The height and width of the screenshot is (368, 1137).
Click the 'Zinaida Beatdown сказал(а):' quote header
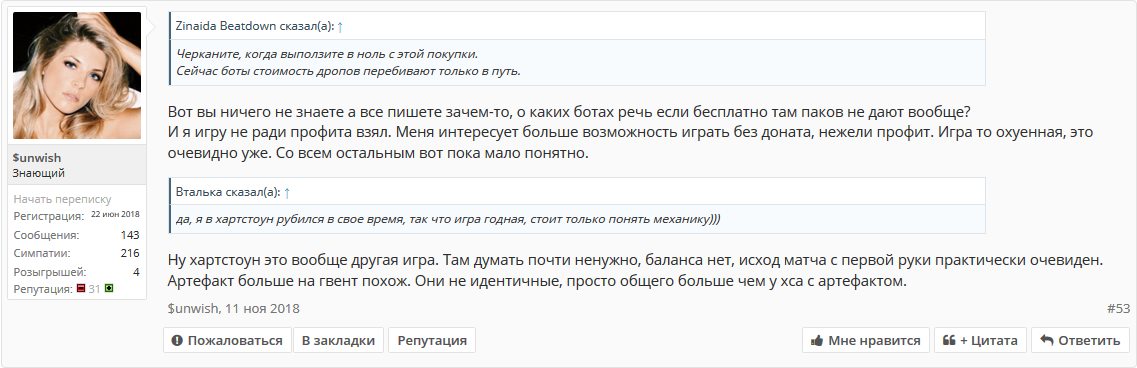[x=255, y=26]
